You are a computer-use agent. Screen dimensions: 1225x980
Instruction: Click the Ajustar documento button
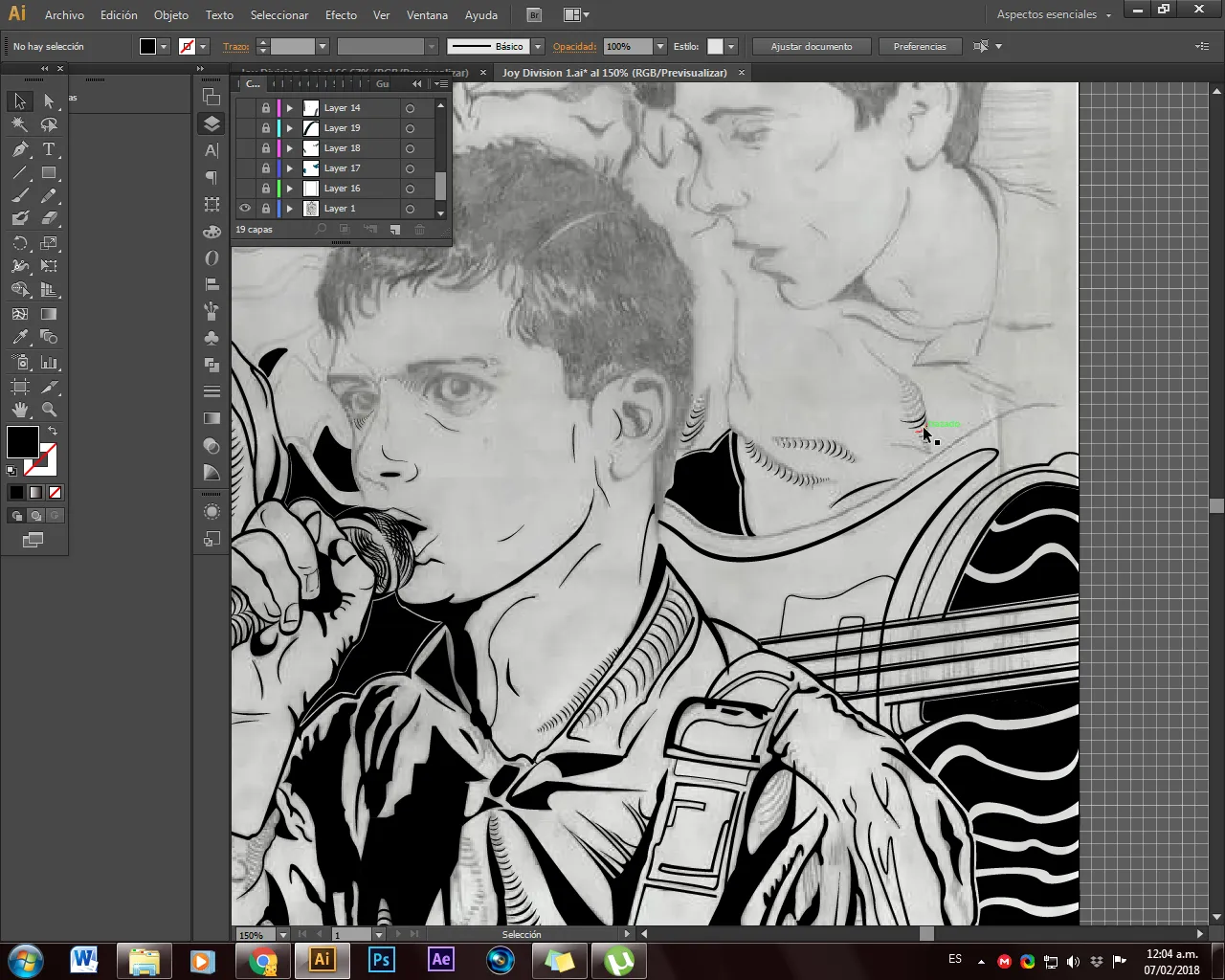point(812,46)
